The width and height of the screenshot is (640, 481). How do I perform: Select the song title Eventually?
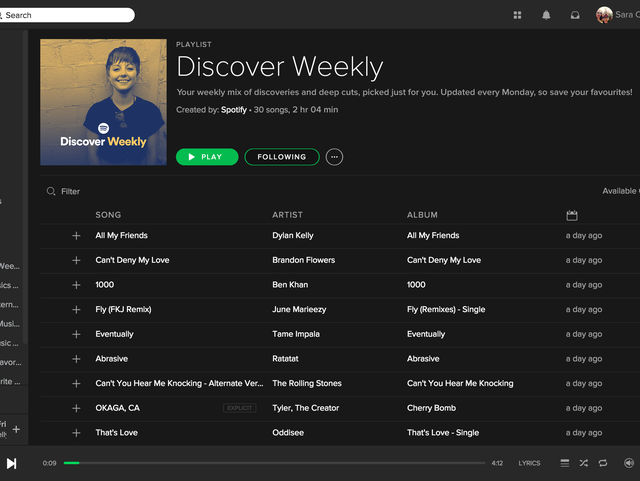coord(114,334)
